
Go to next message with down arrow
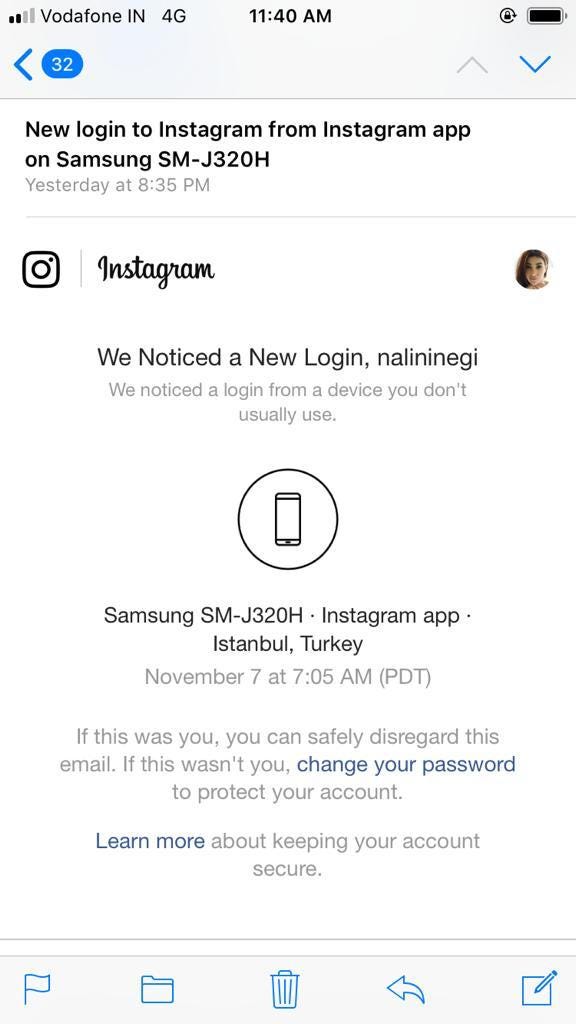pos(535,64)
